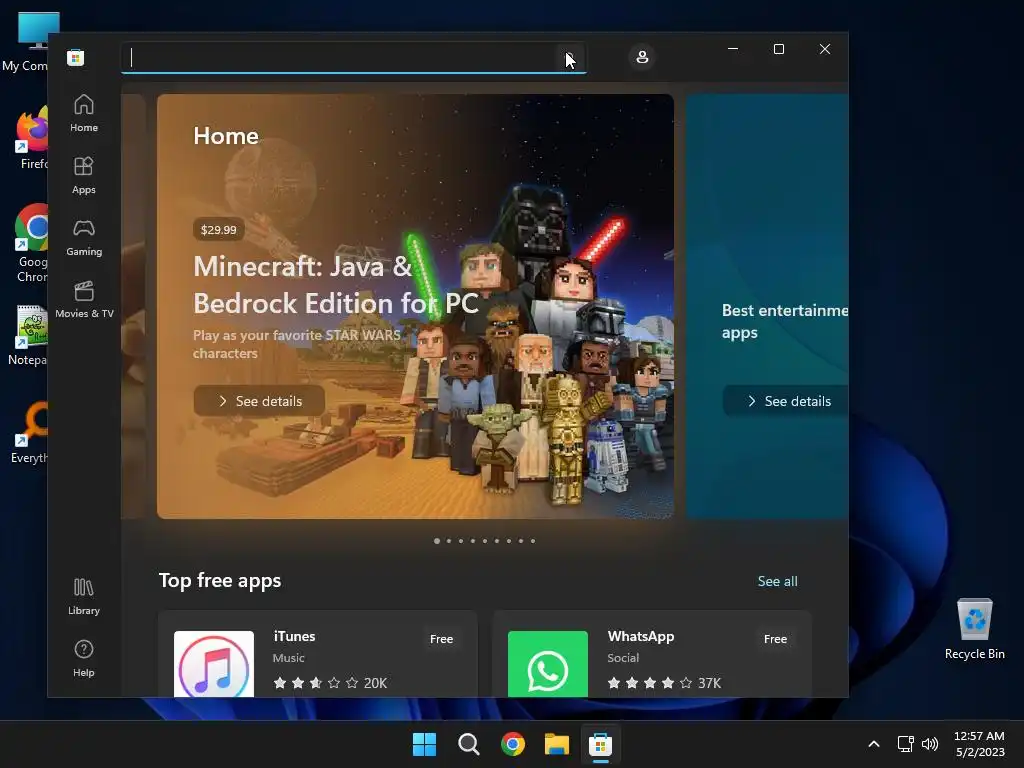Select the Recycle Bin desktop icon

pyautogui.click(x=974, y=629)
